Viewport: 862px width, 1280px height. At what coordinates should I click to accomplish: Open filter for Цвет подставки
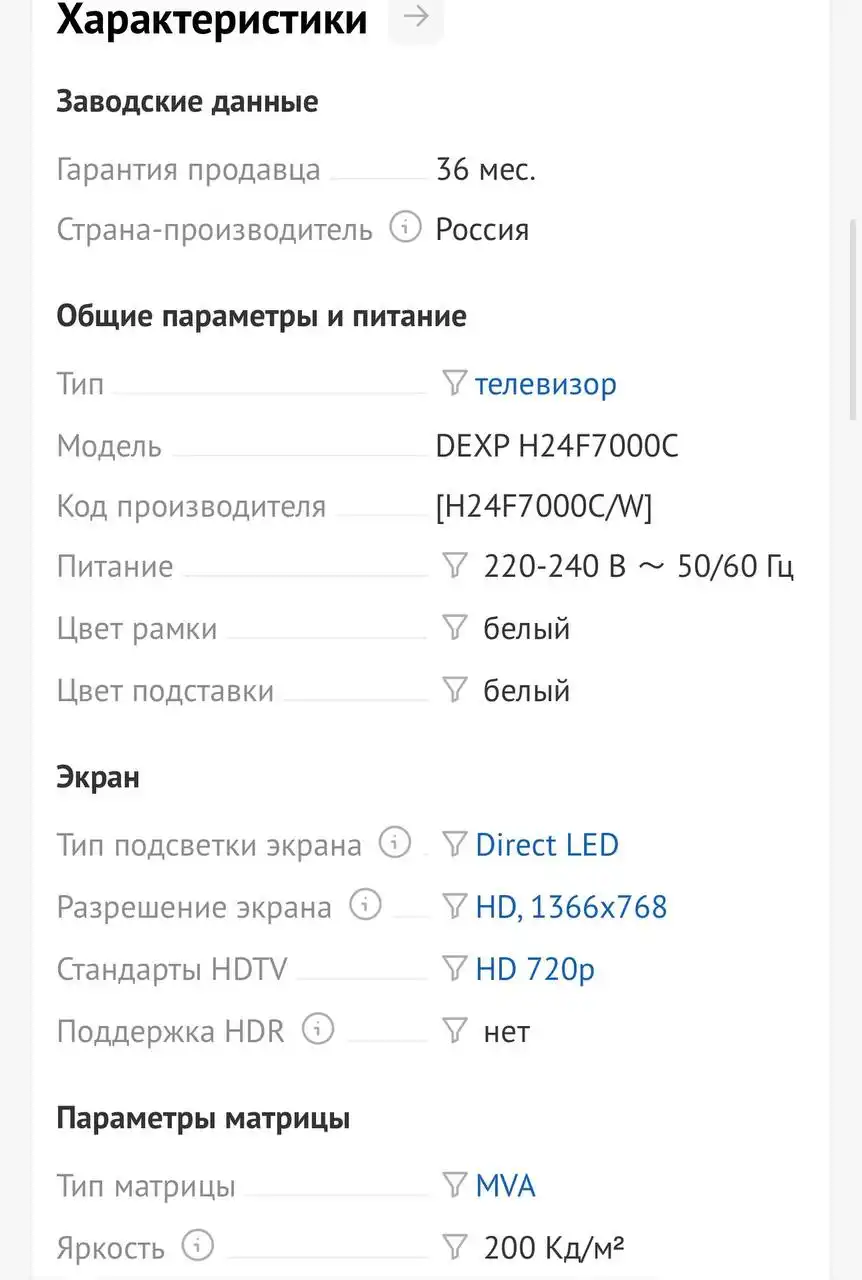(454, 689)
